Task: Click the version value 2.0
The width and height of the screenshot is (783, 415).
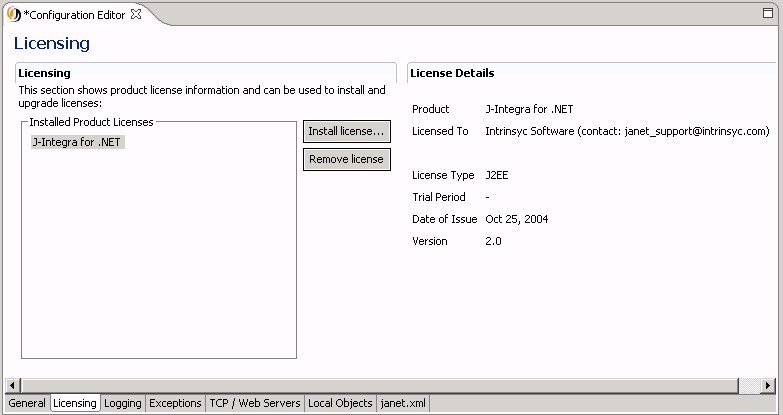Action: tap(493, 241)
